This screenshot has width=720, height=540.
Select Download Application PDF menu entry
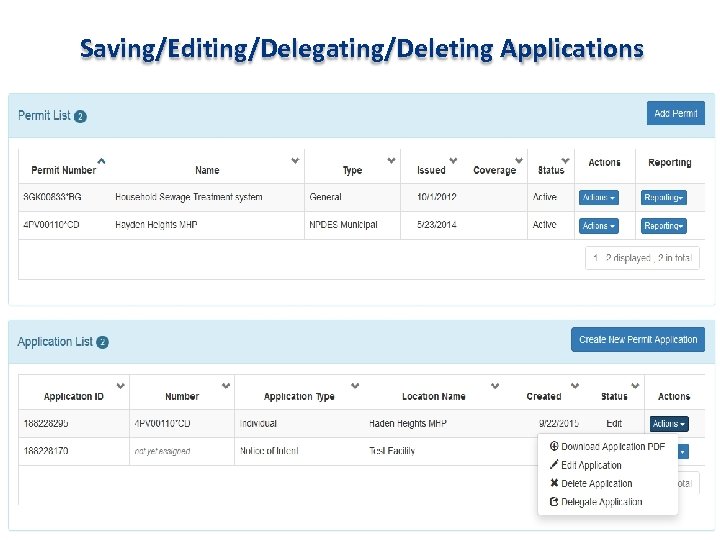[x=613, y=447]
